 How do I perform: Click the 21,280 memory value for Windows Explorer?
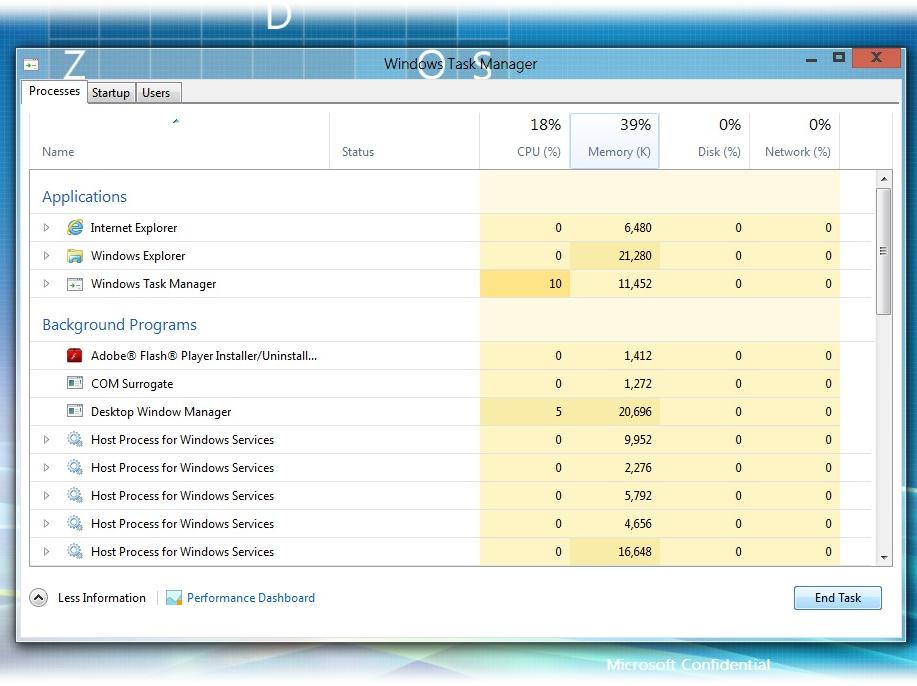[x=635, y=256]
